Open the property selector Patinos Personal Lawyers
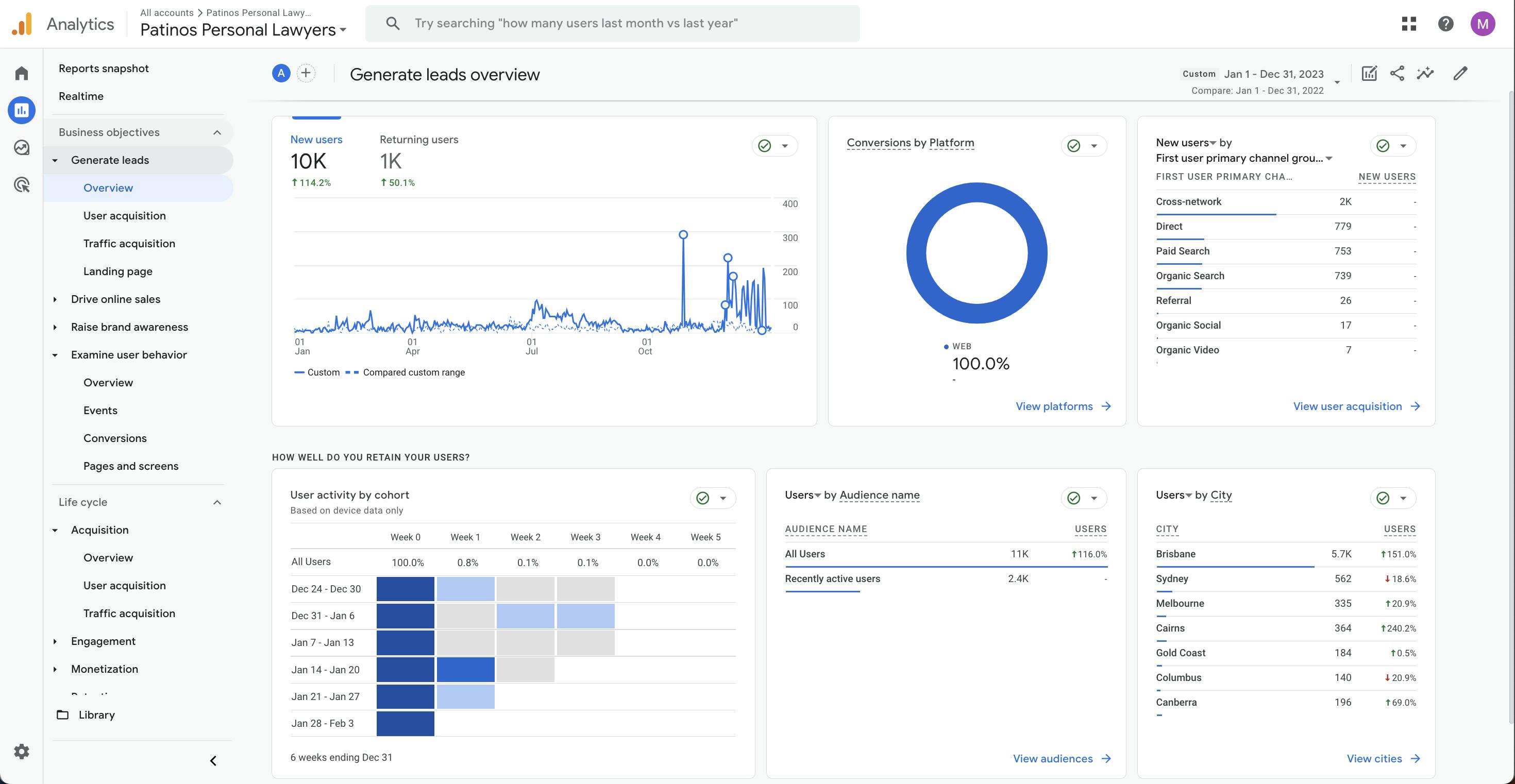Viewport: 1515px width, 784px height. pyautogui.click(x=243, y=30)
